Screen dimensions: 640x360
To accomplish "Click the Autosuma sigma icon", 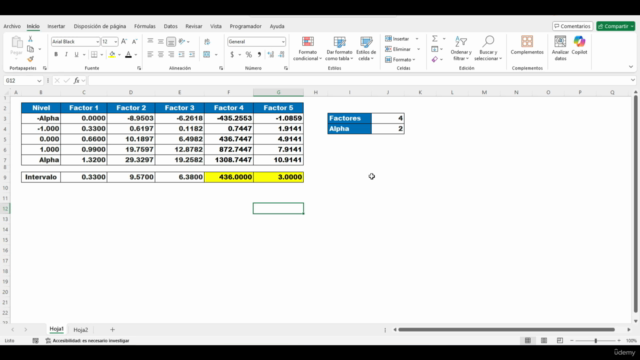I will tap(435, 38).
